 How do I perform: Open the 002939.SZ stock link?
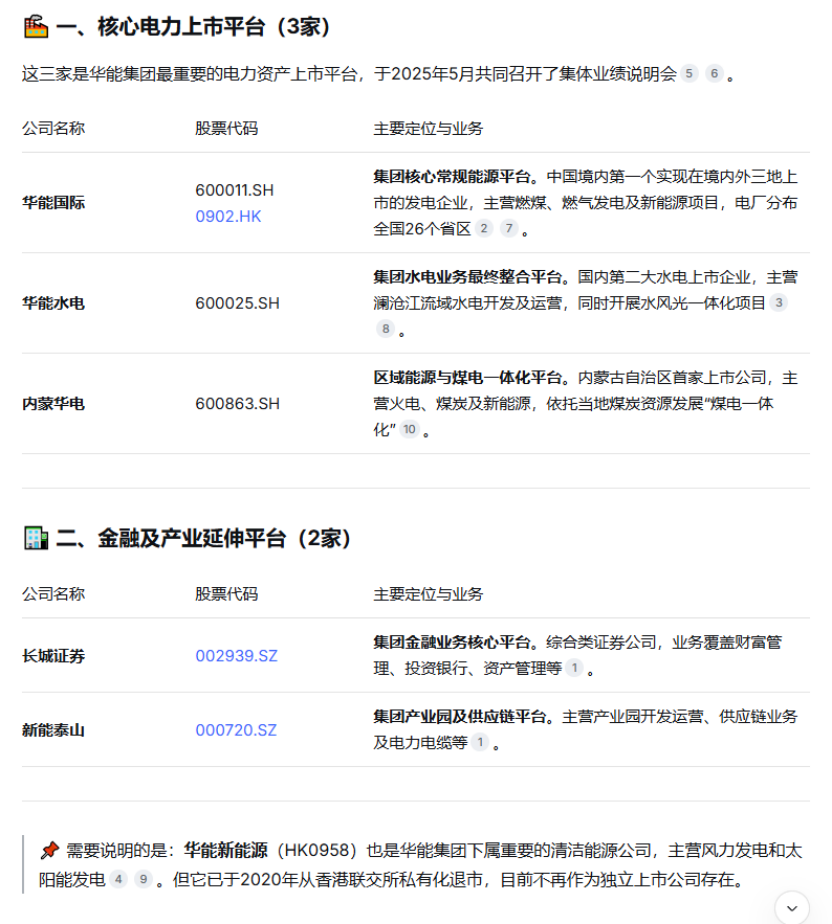coord(236,656)
